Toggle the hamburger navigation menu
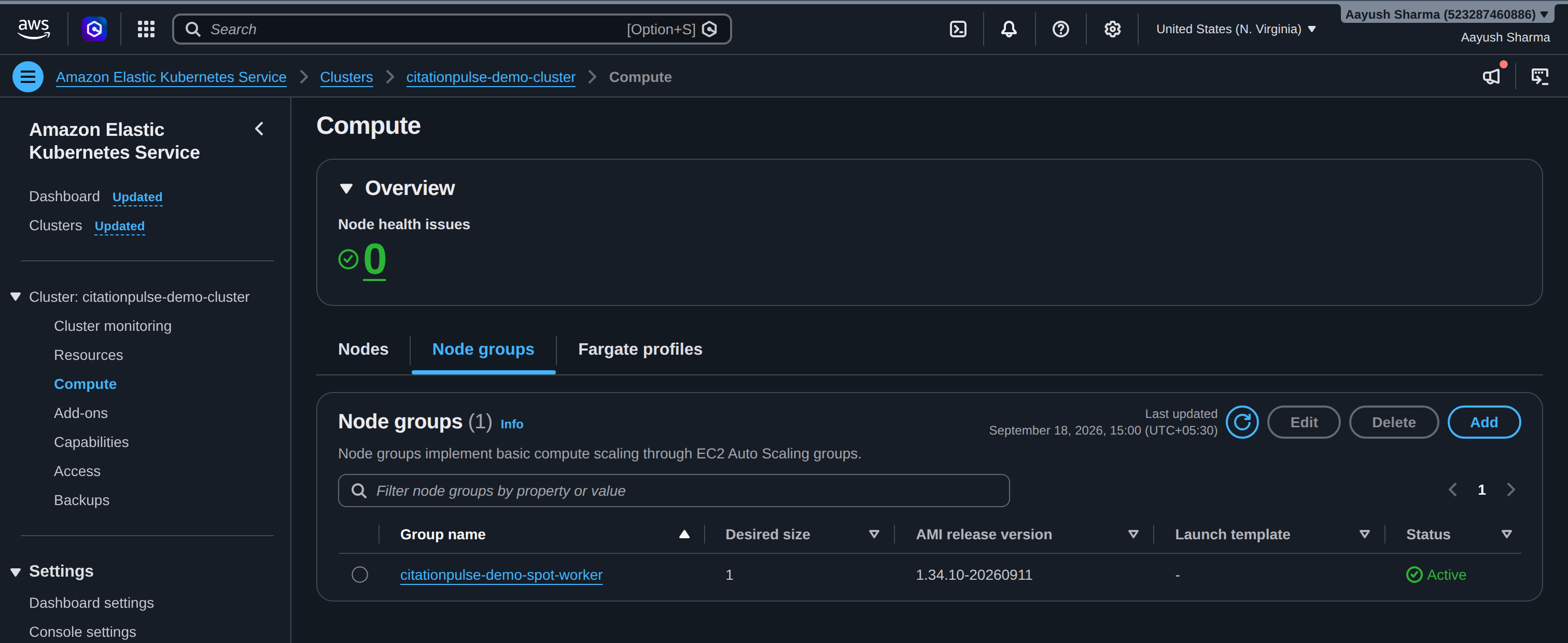This screenshot has width=1568, height=643. click(28, 77)
